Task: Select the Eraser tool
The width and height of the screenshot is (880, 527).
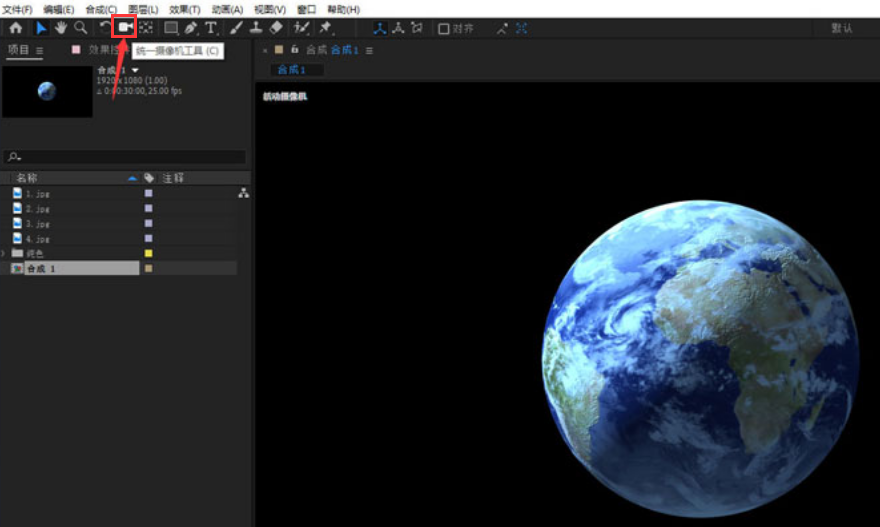Action: [x=276, y=28]
